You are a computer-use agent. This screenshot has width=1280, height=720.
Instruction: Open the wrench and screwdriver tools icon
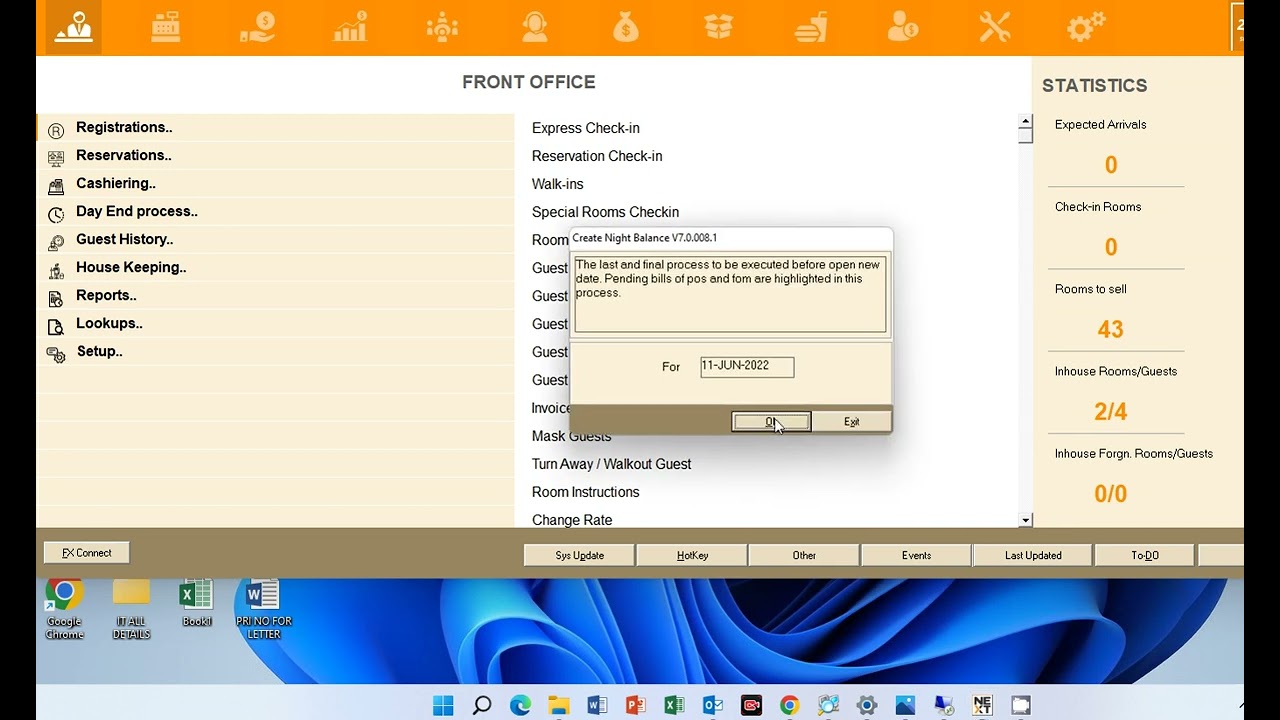995,27
